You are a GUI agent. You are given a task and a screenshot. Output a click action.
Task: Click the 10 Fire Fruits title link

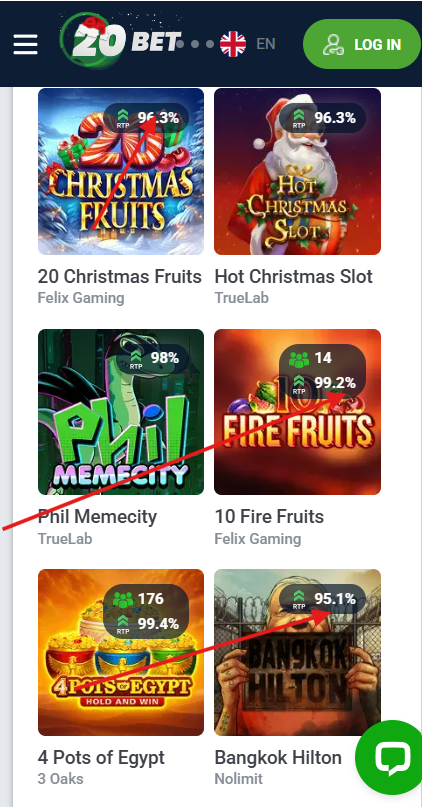coord(269,517)
